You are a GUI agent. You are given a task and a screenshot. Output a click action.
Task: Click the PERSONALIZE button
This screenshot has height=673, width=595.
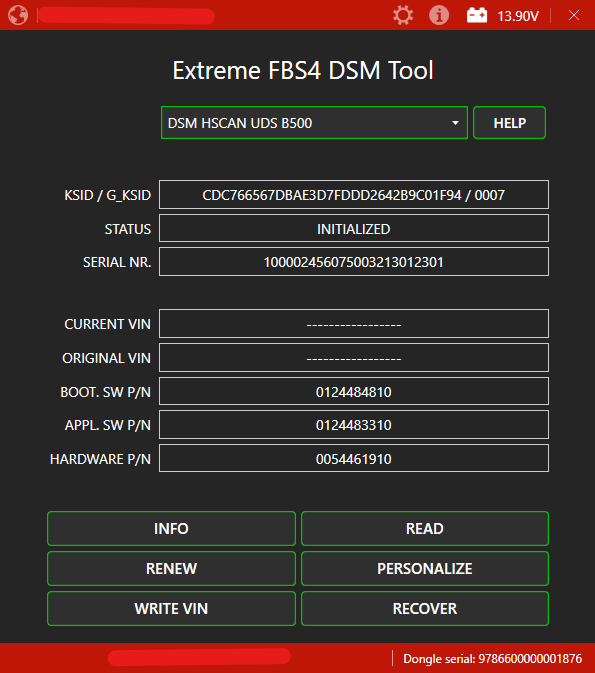click(425, 568)
